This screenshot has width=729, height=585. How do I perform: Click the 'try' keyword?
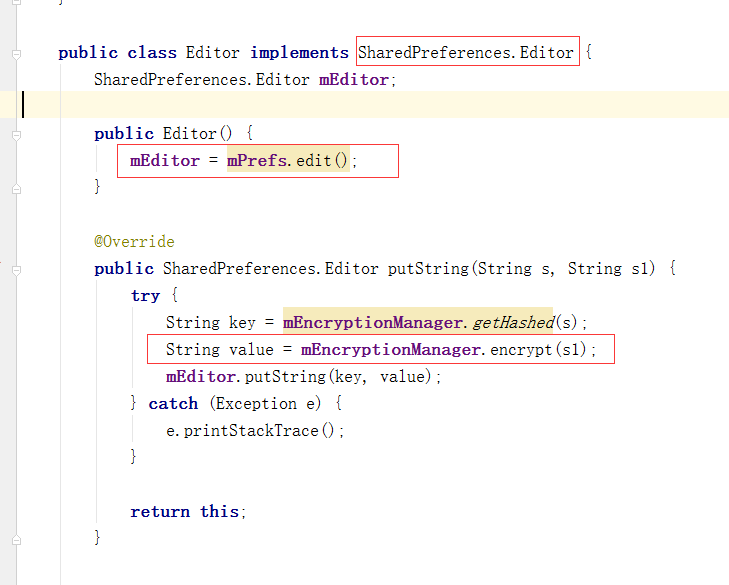145,296
